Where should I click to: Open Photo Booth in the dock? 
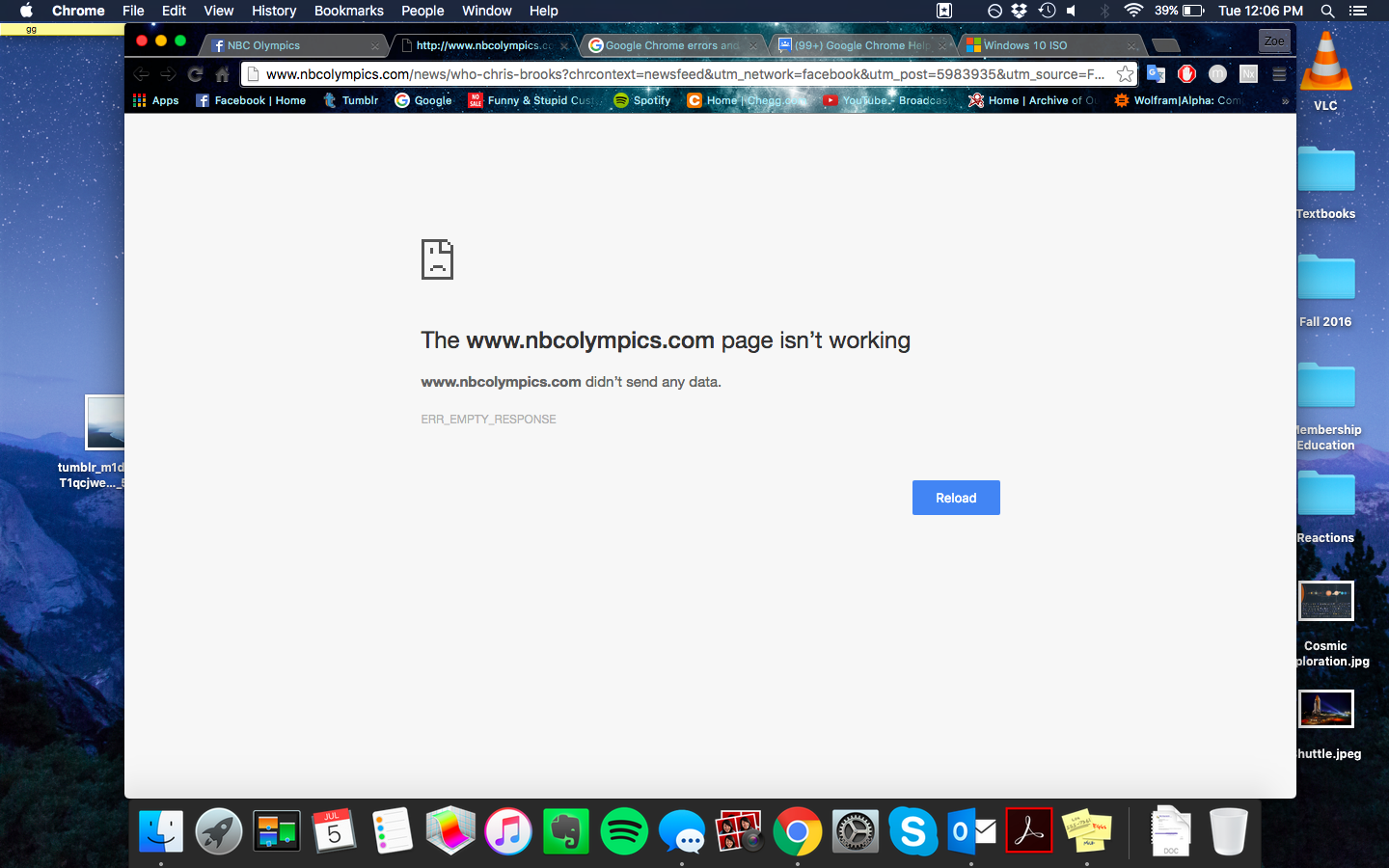tap(740, 830)
